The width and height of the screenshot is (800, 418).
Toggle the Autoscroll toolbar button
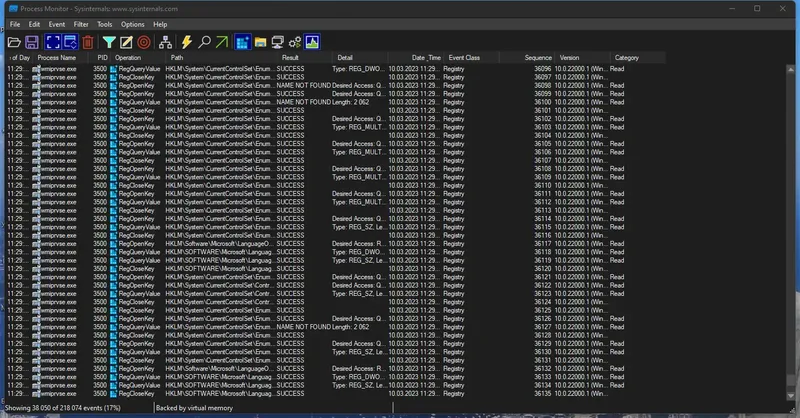pos(70,42)
